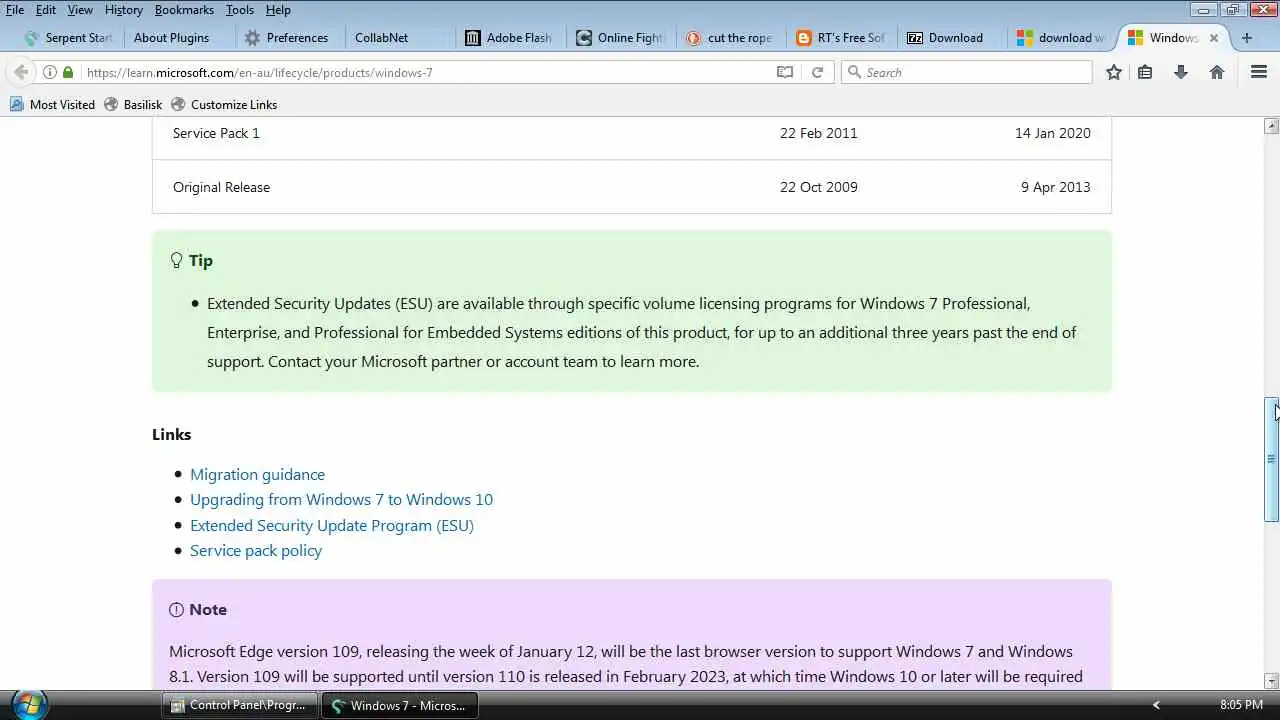Open the hamburger menu button
Screen dimensions: 1280x720
1259,72
